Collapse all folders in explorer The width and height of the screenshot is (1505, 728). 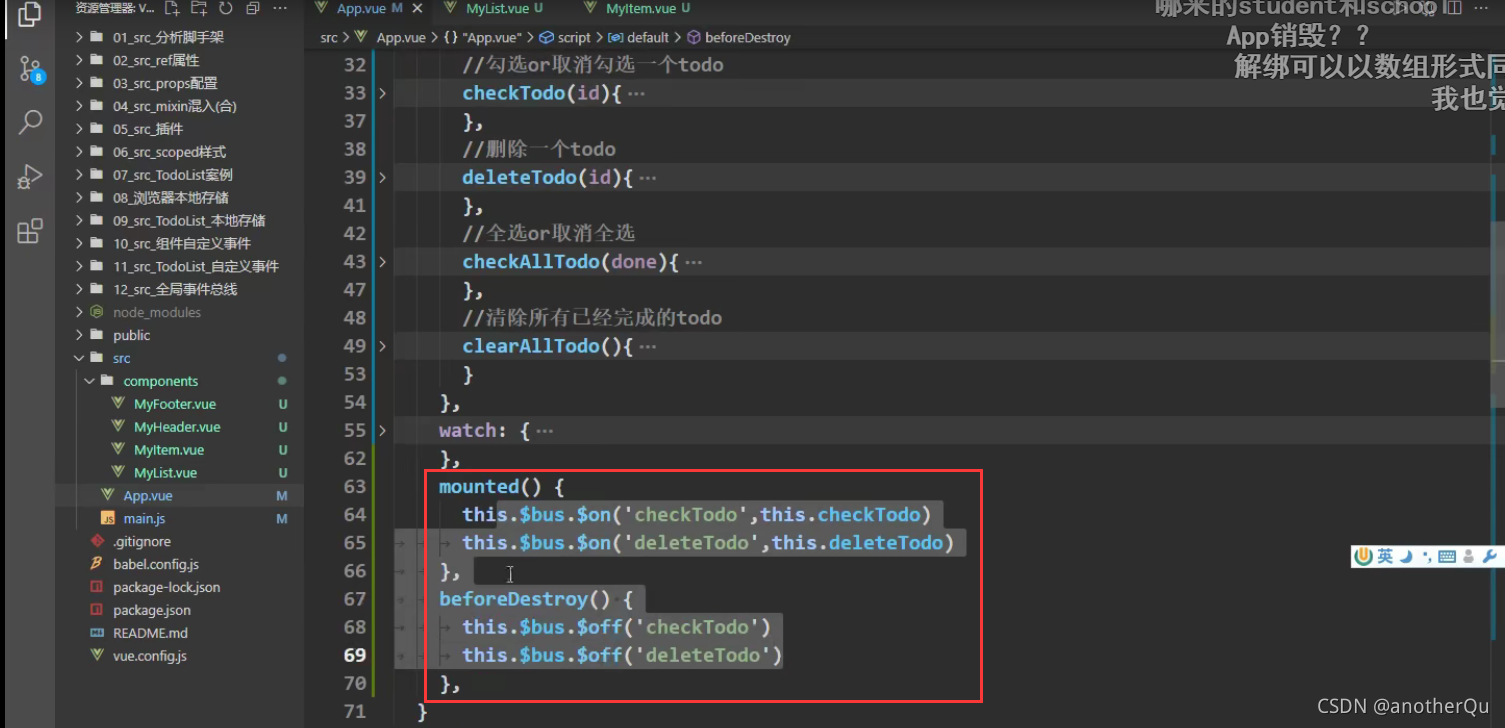(x=252, y=9)
